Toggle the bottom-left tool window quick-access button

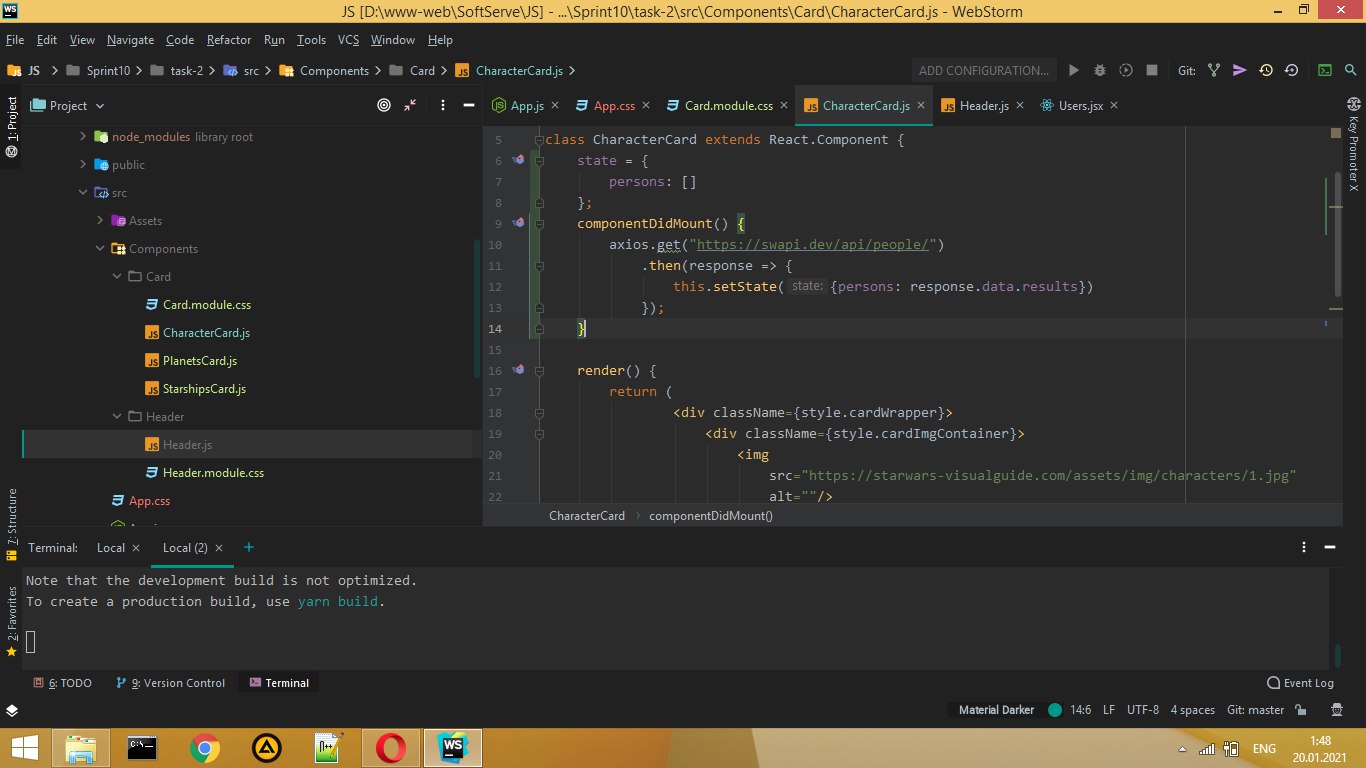coord(11,710)
